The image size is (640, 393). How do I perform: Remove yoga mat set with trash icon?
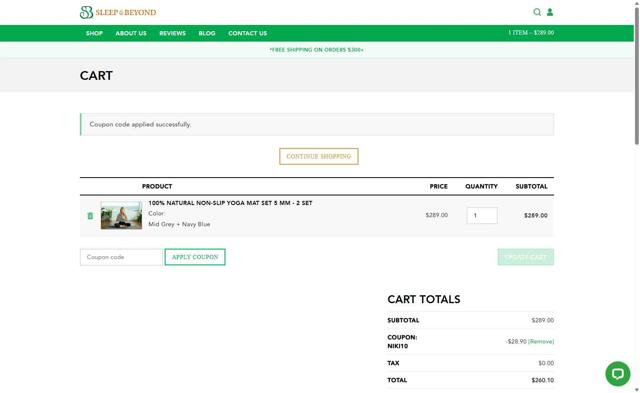point(90,215)
